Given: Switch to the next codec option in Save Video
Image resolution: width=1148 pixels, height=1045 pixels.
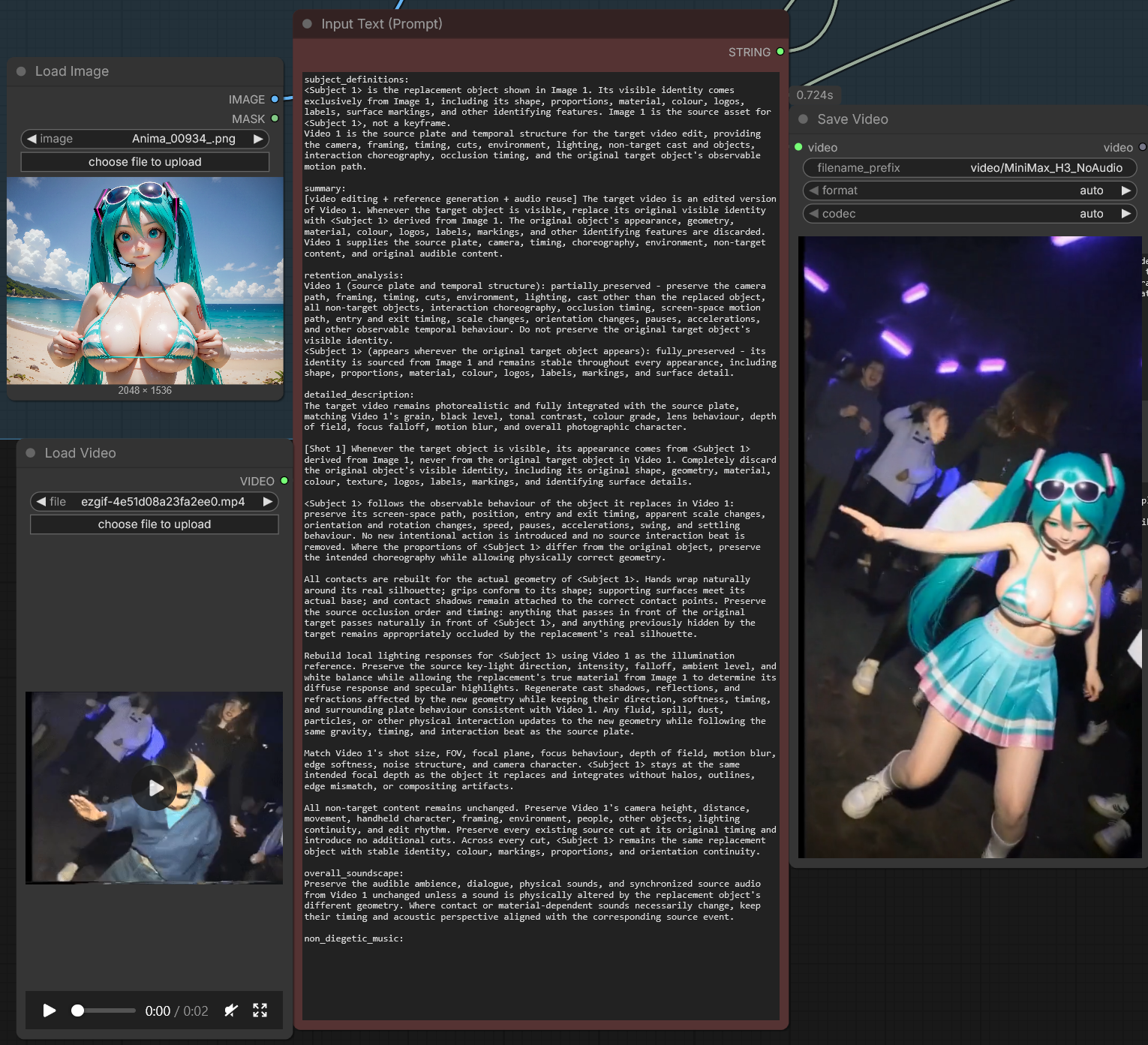Looking at the screenshot, I should [1125, 214].
